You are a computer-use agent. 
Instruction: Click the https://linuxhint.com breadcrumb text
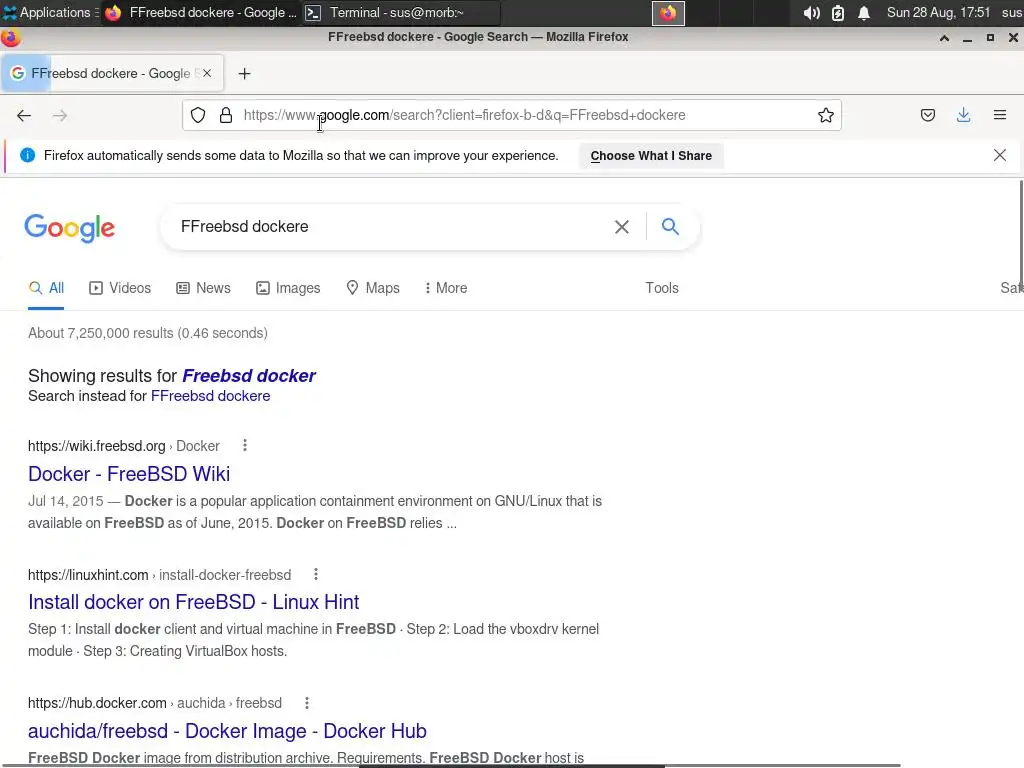(x=88, y=575)
